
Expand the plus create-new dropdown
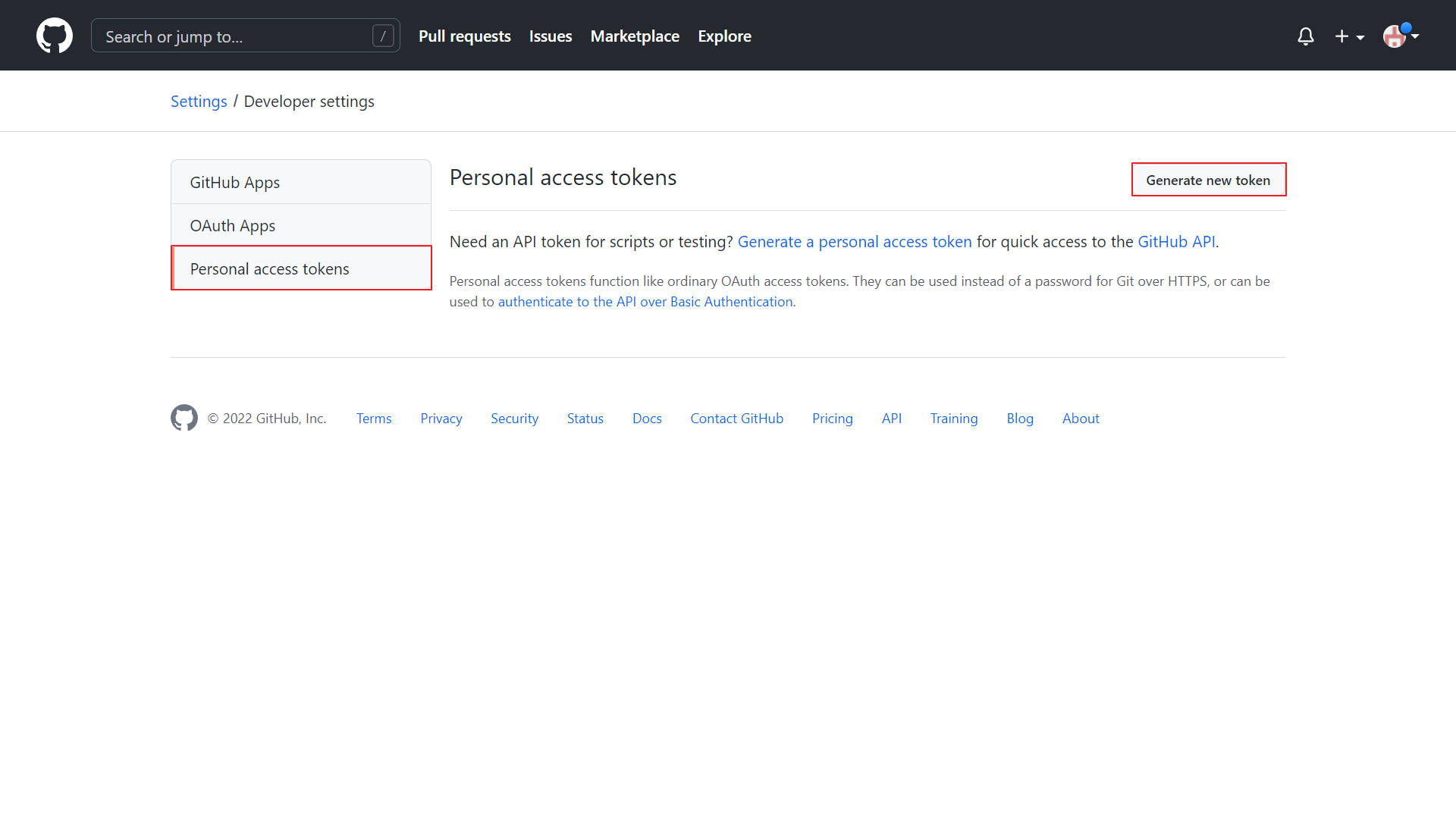[x=1349, y=36]
